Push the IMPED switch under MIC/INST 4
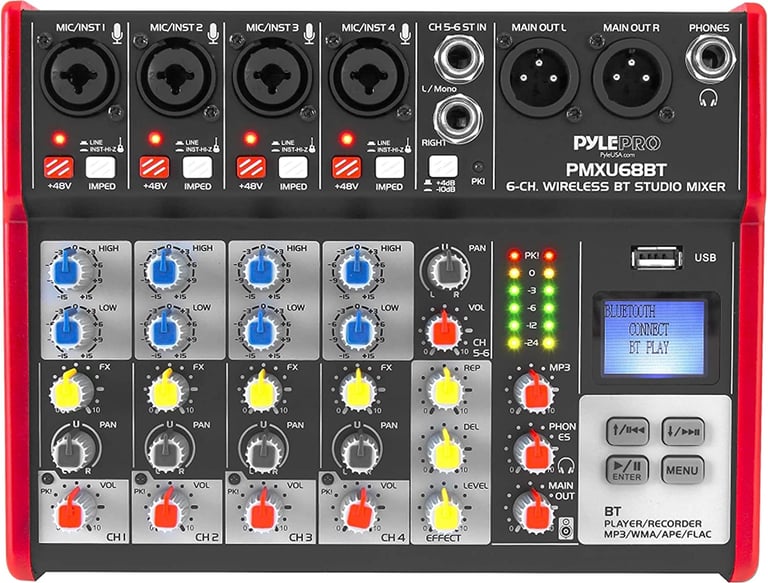This screenshot has width=768, height=583. pyautogui.click(x=389, y=168)
